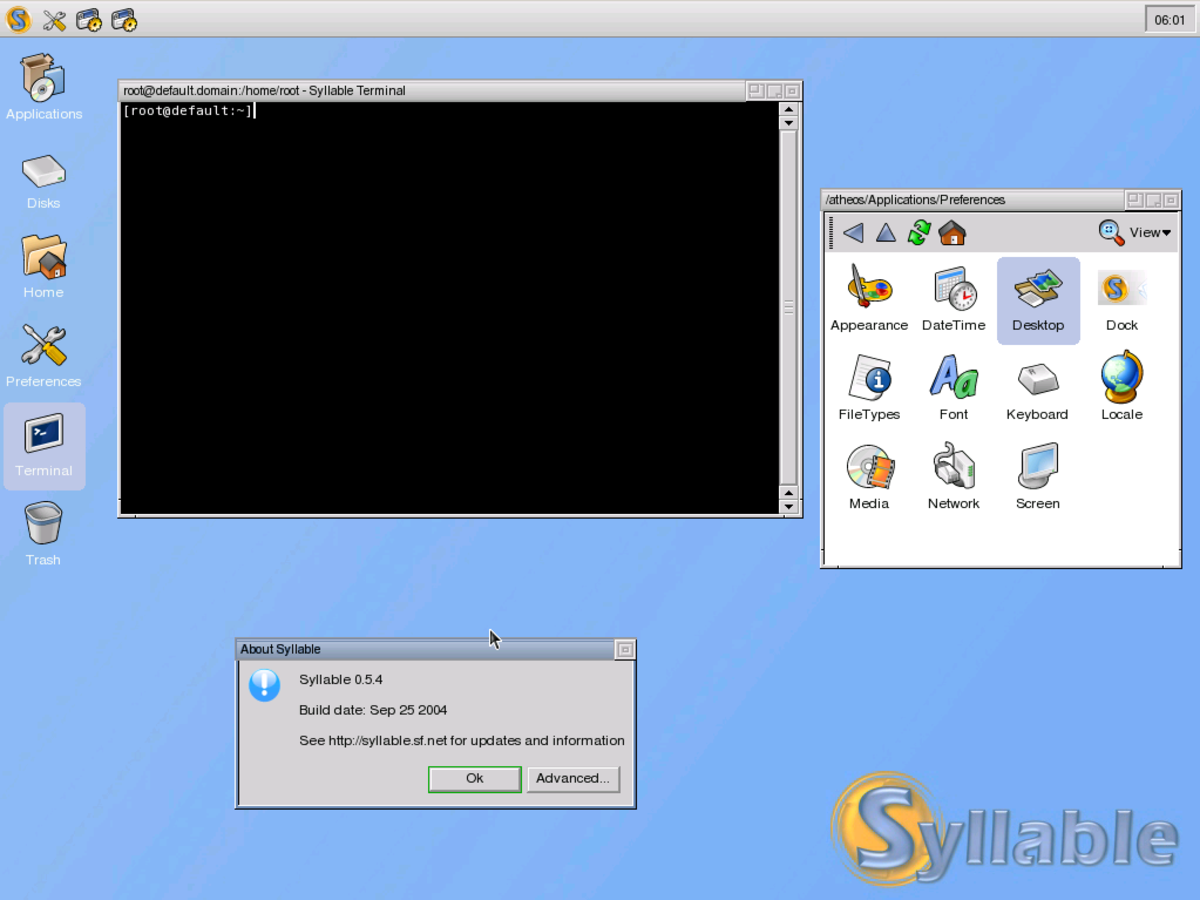Open the Syllable main menu icon
1200x900 pixels.
point(18,19)
